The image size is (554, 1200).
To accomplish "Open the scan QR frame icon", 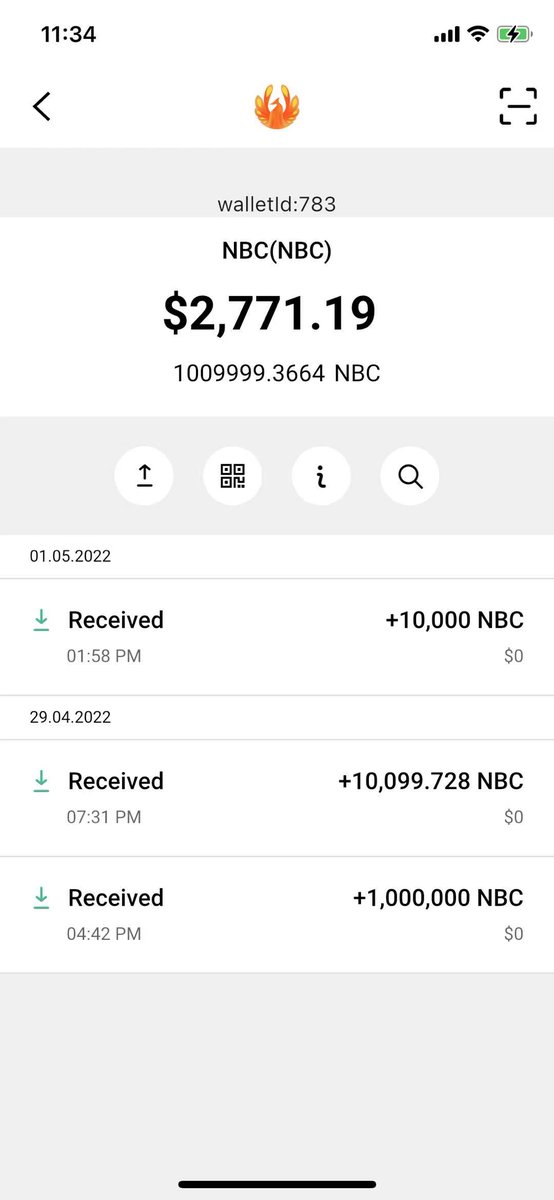I will click(x=518, y=106).
